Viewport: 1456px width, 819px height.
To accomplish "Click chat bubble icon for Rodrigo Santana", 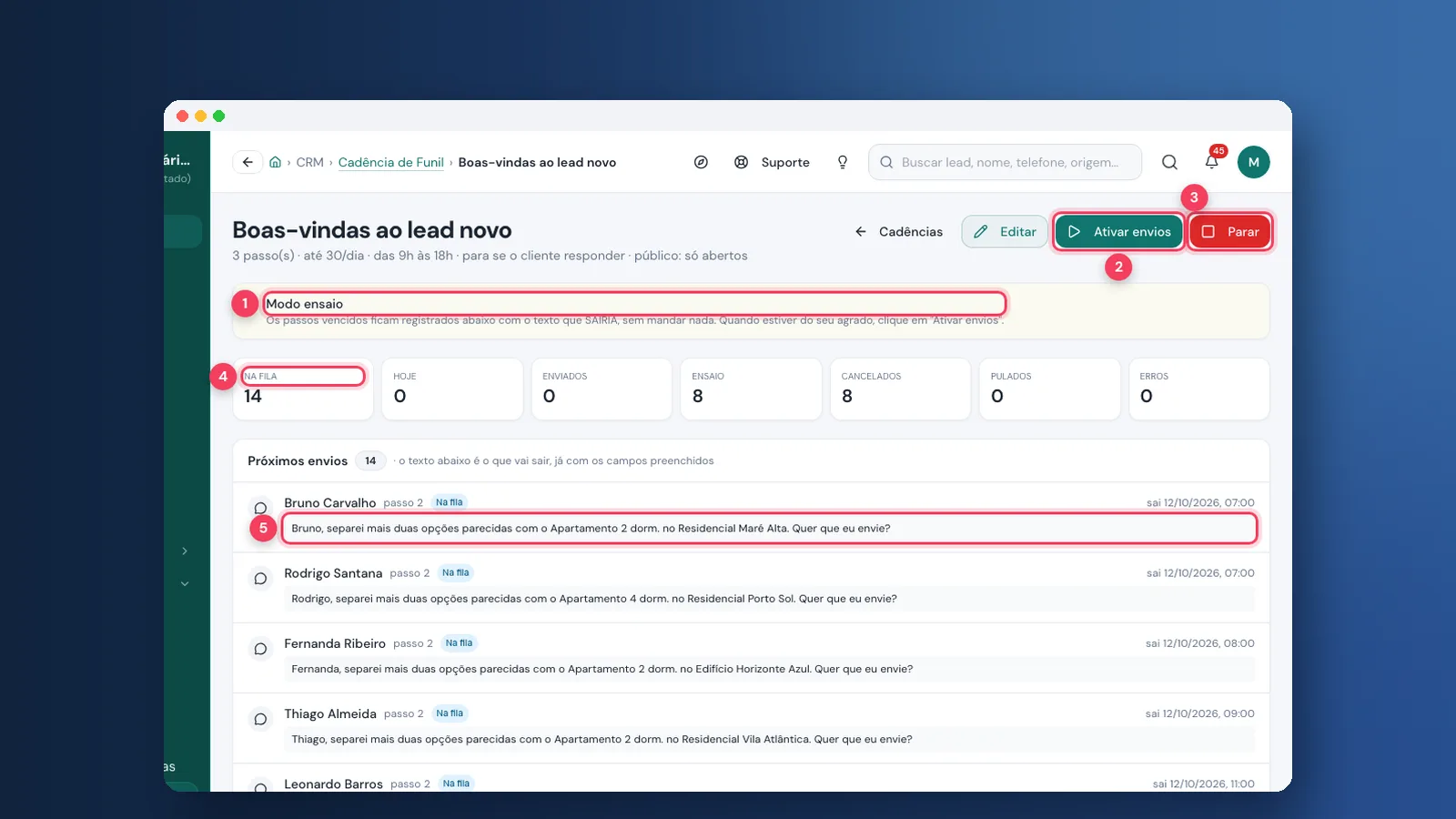I will (260, 579).
